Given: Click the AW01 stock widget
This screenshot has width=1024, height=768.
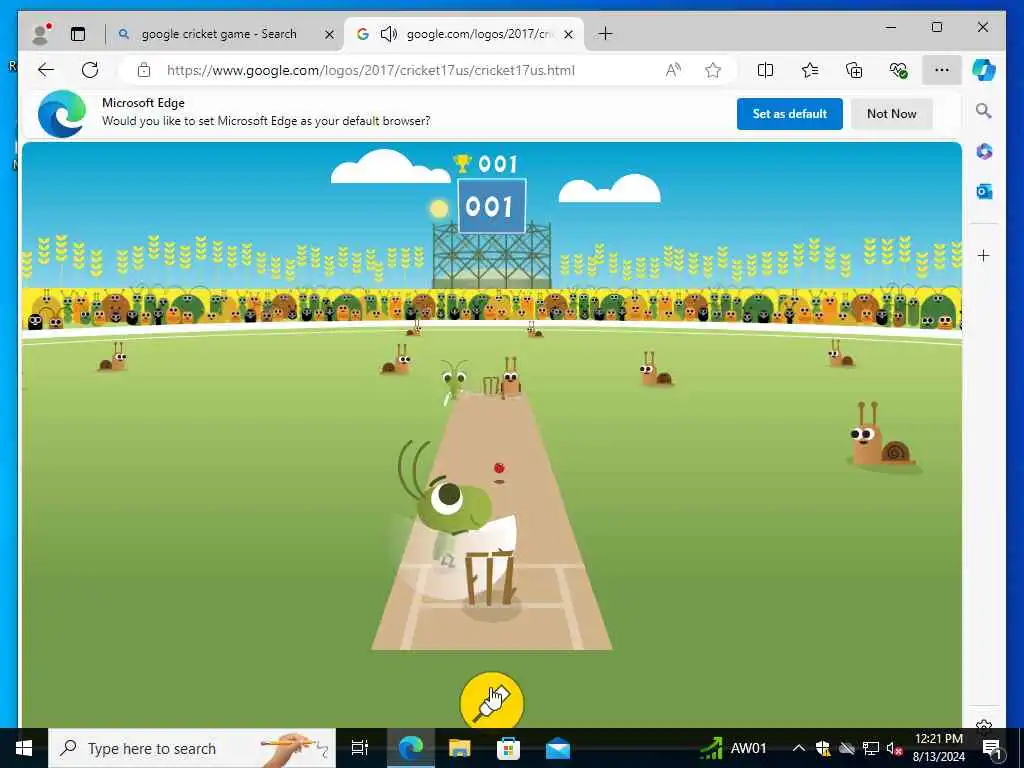Looking at the screenshot, I should pyautogui.click(x=733, y=748).
